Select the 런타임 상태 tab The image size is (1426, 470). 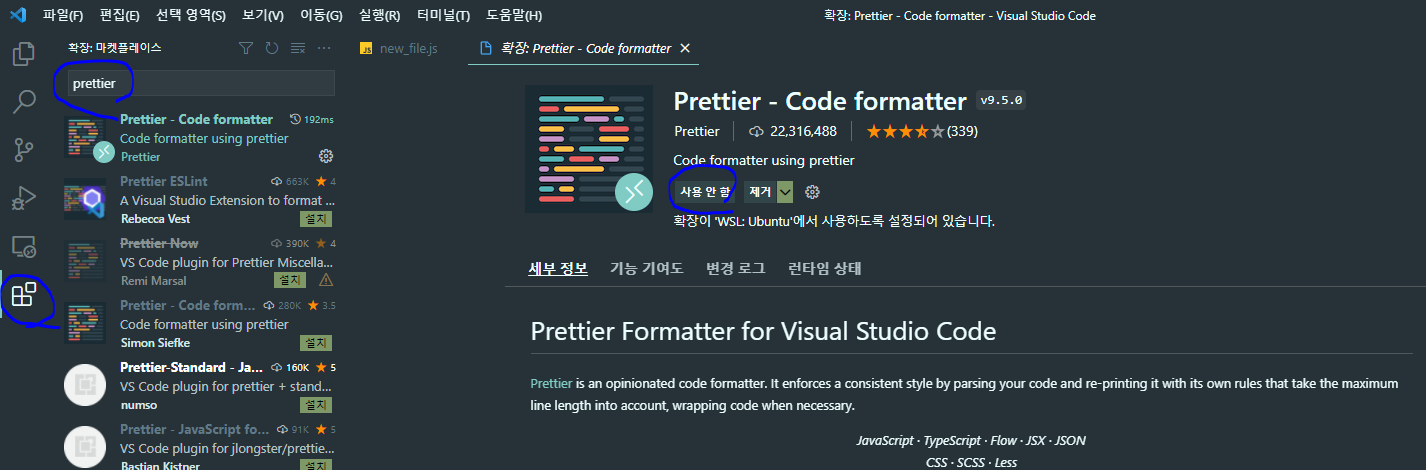pyautogui.click(x=825, y=268)
